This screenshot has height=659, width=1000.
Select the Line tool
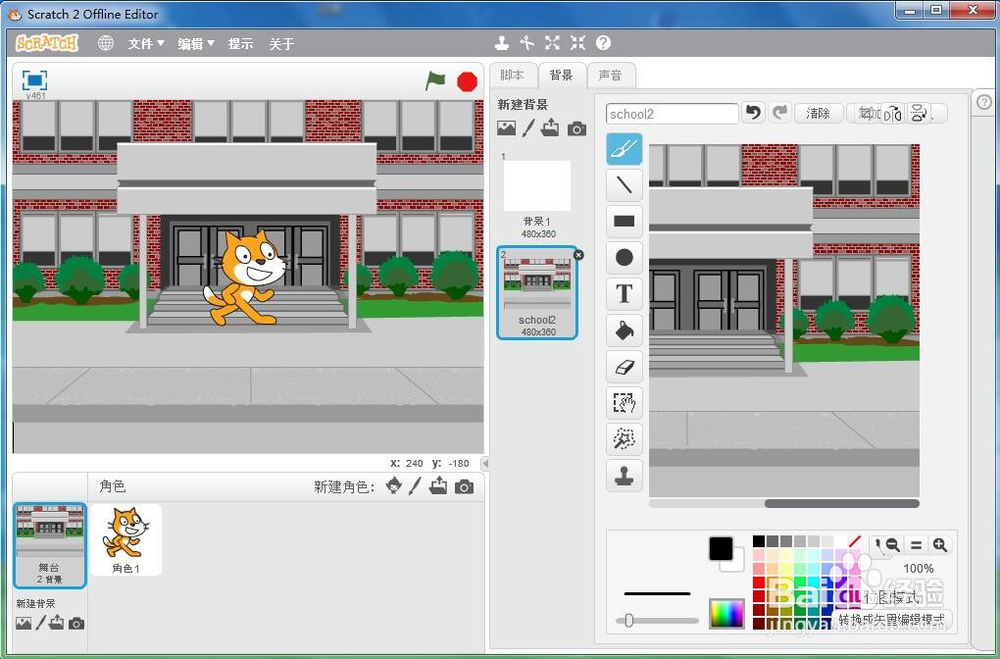point(624,185)
